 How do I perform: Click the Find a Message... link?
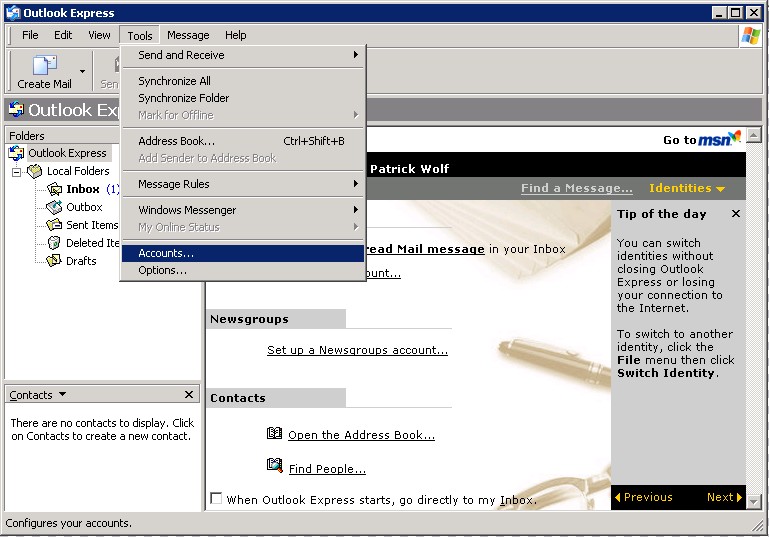pyautogui.click(x=576, y=188)
